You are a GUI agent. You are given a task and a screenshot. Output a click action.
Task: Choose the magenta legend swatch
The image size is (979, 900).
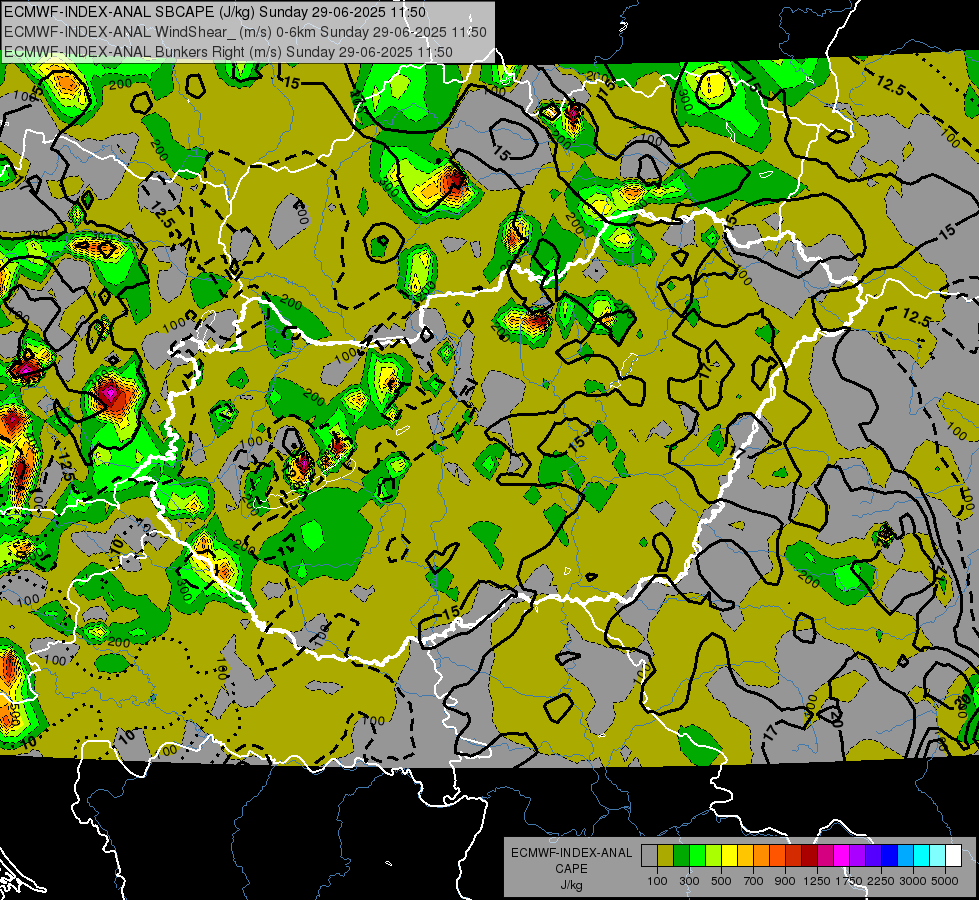click(x=842, y=856)
